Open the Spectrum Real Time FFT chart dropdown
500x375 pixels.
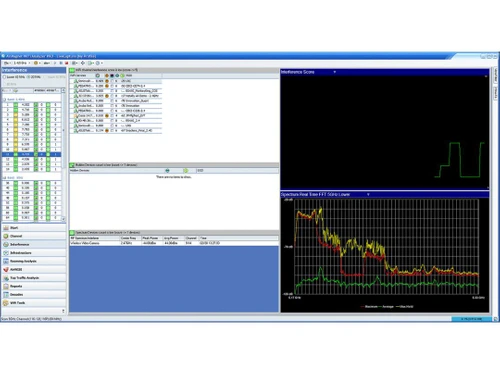(x=368, y=194)
